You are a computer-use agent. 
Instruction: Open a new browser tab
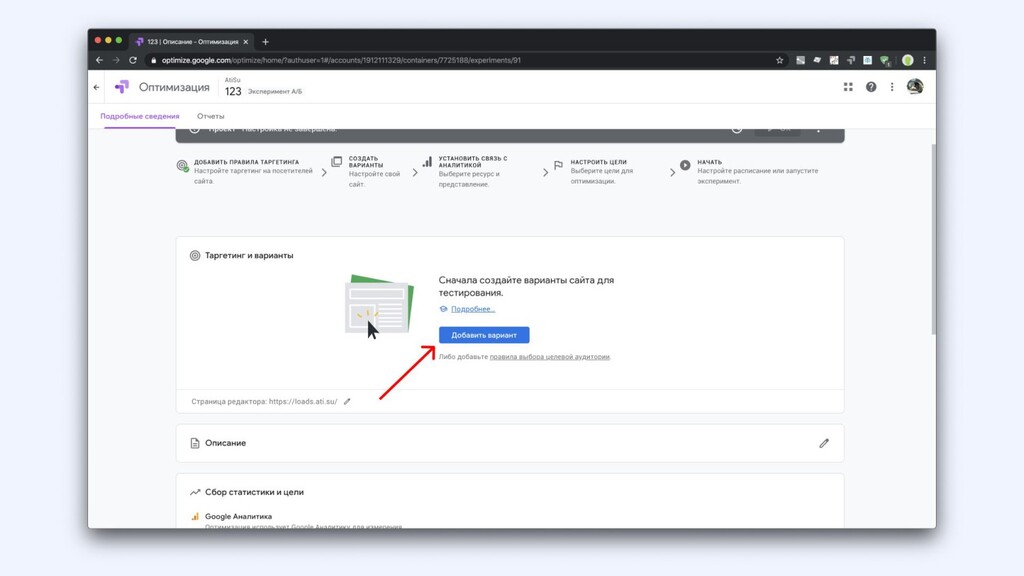pos(265,42)
